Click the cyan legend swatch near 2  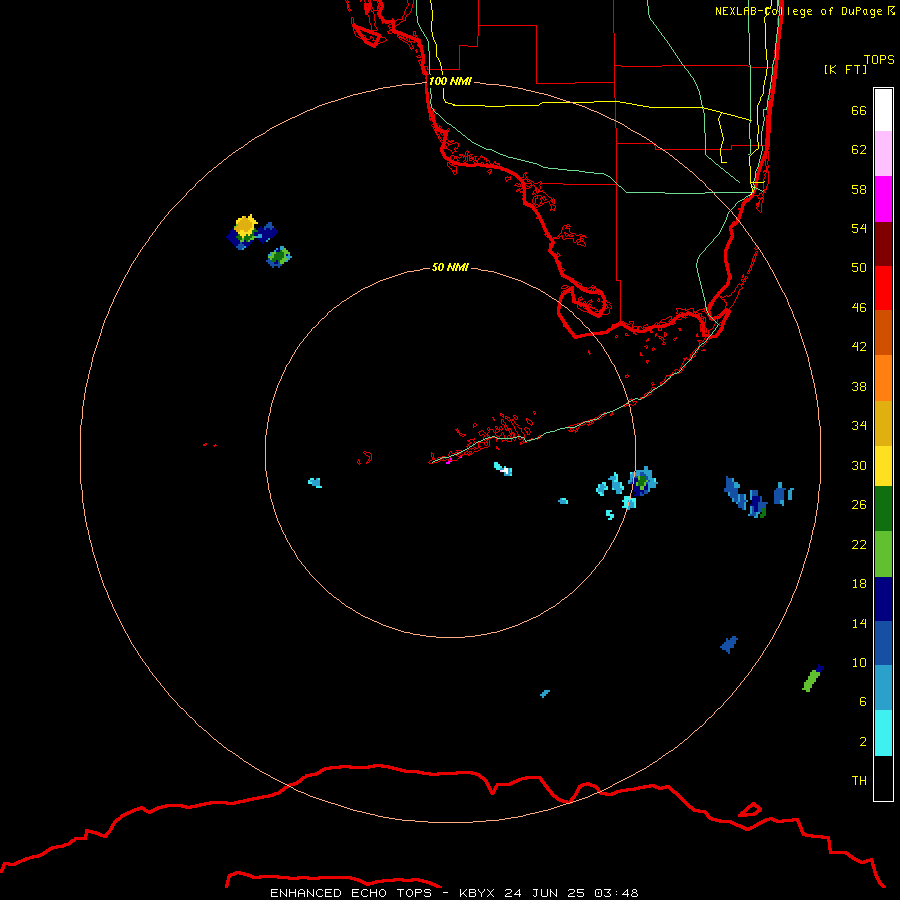pyautogui.click(x=883, y=733)
